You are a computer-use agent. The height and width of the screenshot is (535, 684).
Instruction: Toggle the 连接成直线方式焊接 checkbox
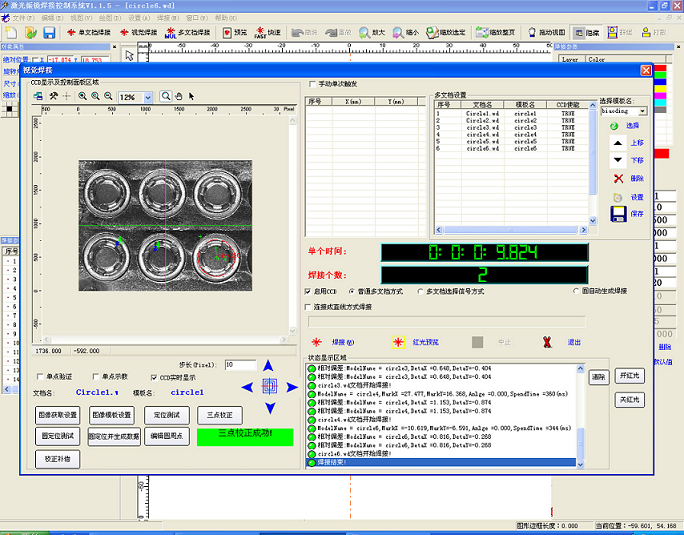[308, 307]
